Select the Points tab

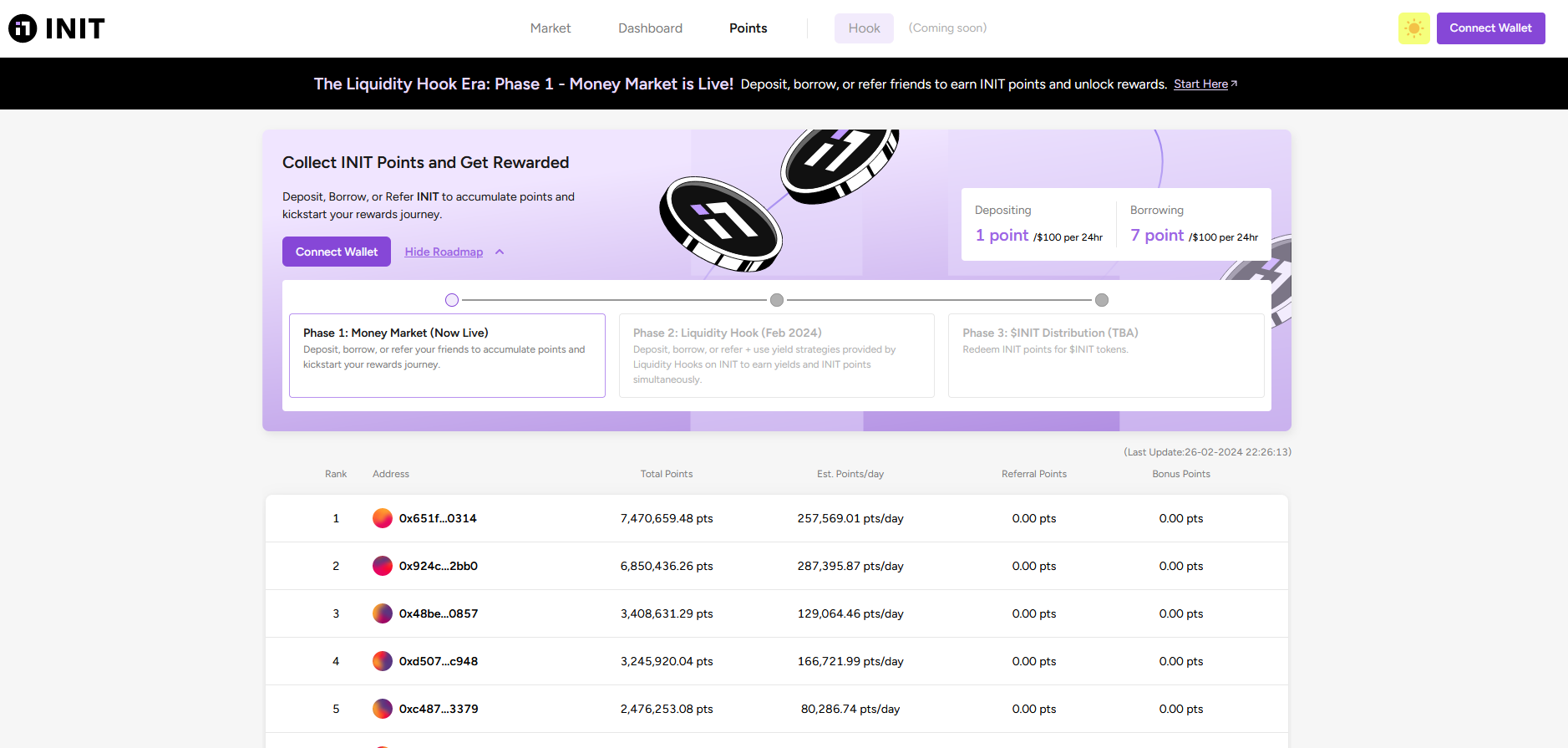click(x=748, y=28)
